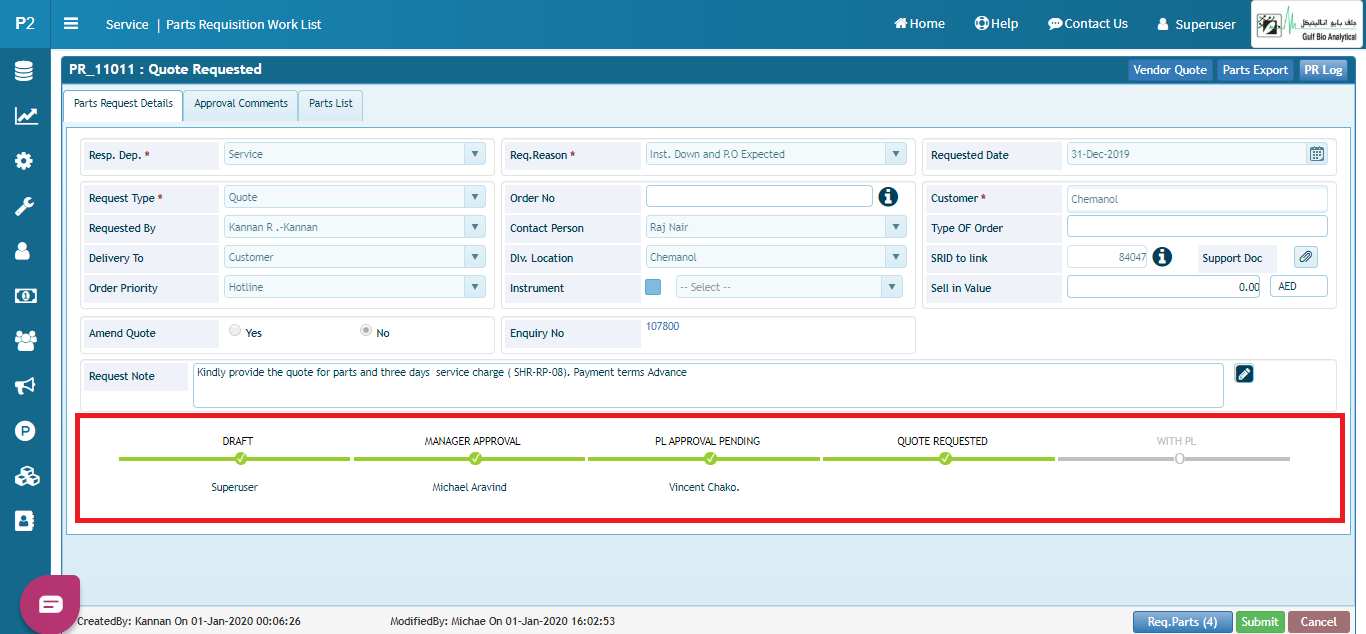This screenshot has height=634, width=1366.
Task: Open the chat bubble widget
Action: click(50, 604)
